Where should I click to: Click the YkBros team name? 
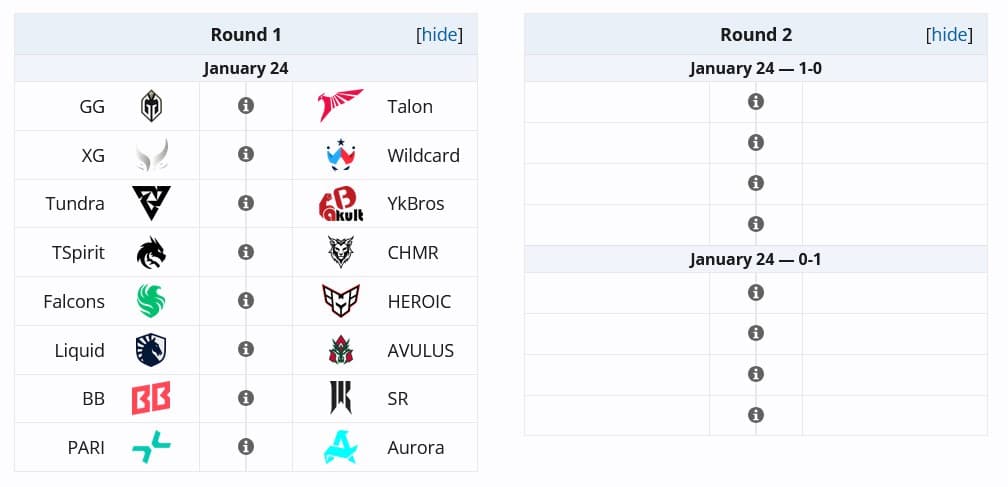[416, 204]
